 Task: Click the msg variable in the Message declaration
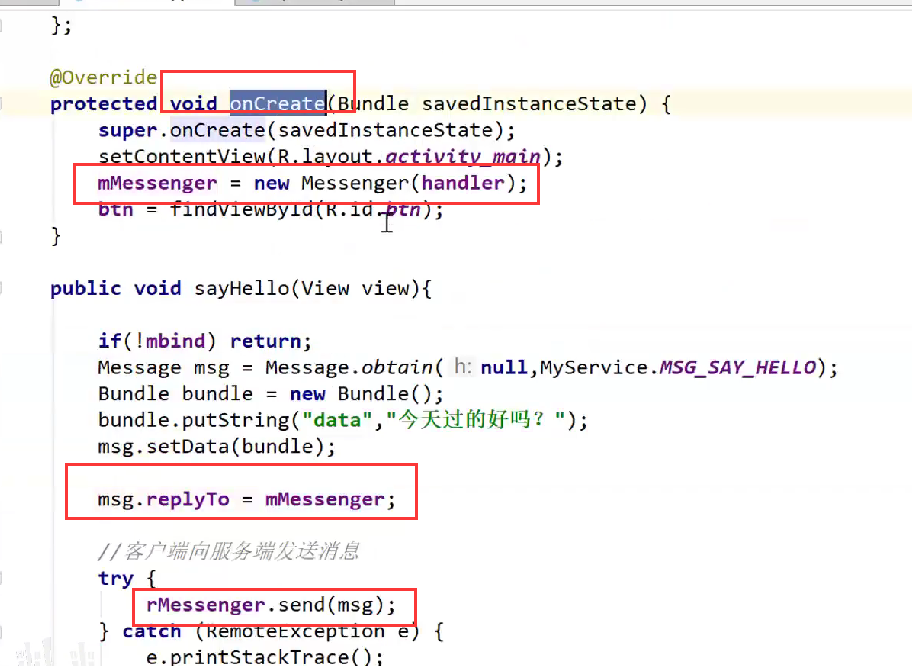(212, 368)
